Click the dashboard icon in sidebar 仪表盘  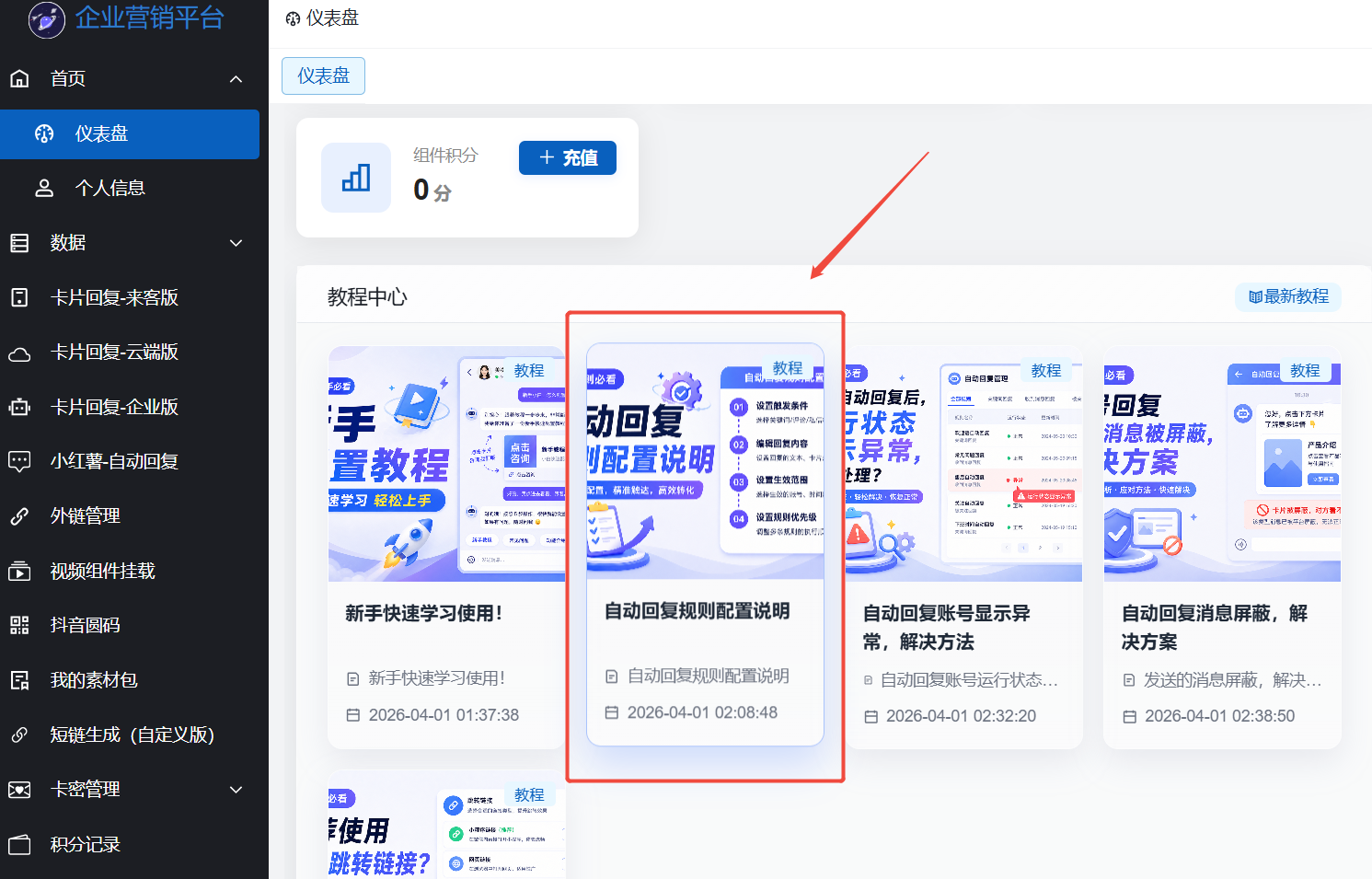click(44, 134)
